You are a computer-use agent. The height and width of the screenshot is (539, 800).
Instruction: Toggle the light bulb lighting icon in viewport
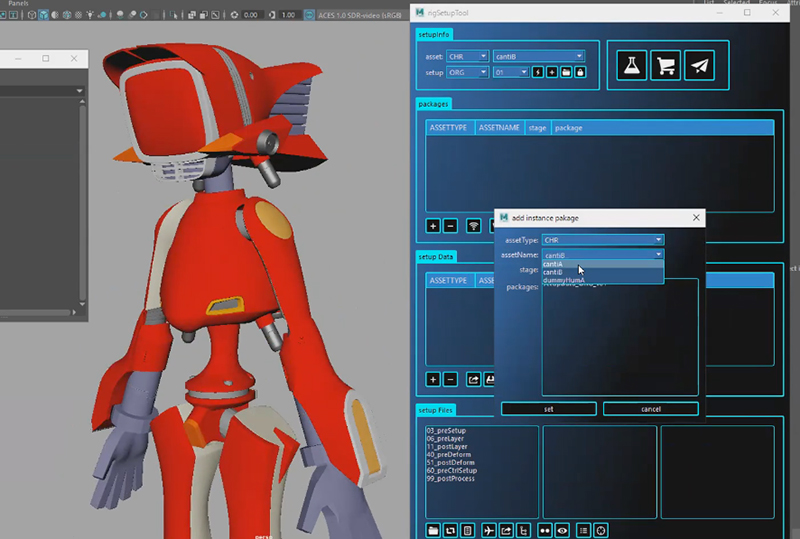pos(90,15)
